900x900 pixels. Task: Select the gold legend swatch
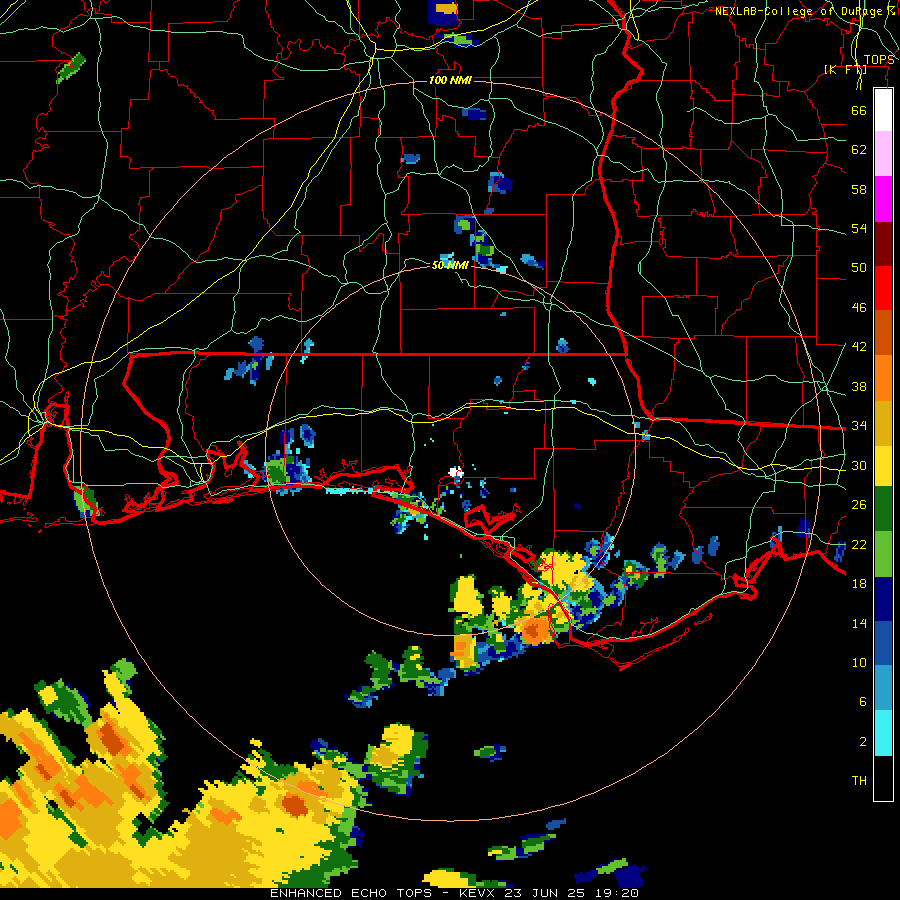883,422
